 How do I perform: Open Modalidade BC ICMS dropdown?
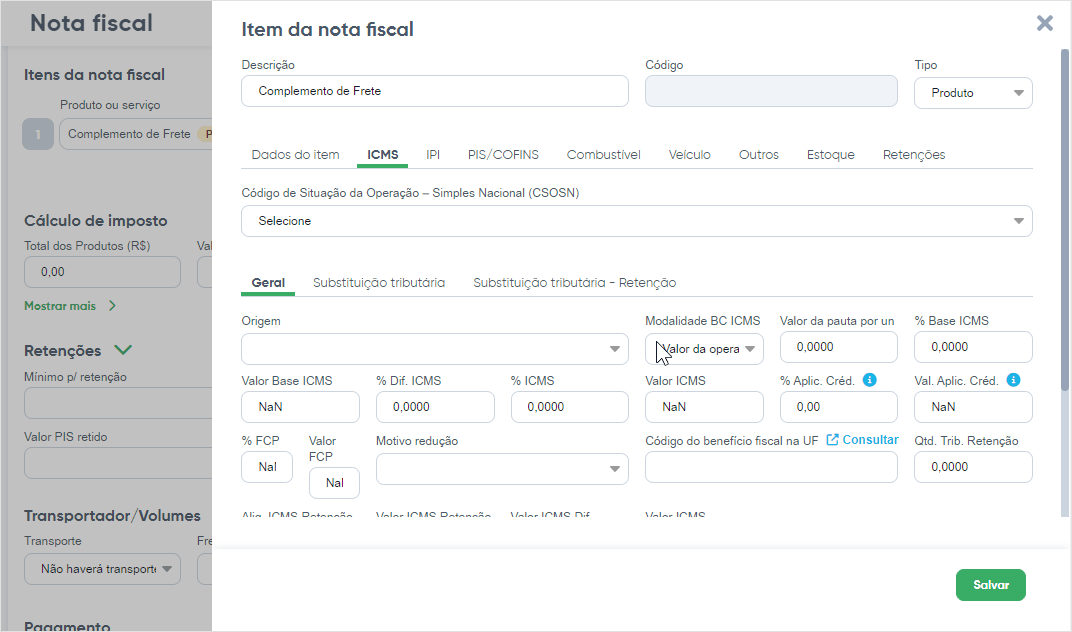tap(704, 349)
